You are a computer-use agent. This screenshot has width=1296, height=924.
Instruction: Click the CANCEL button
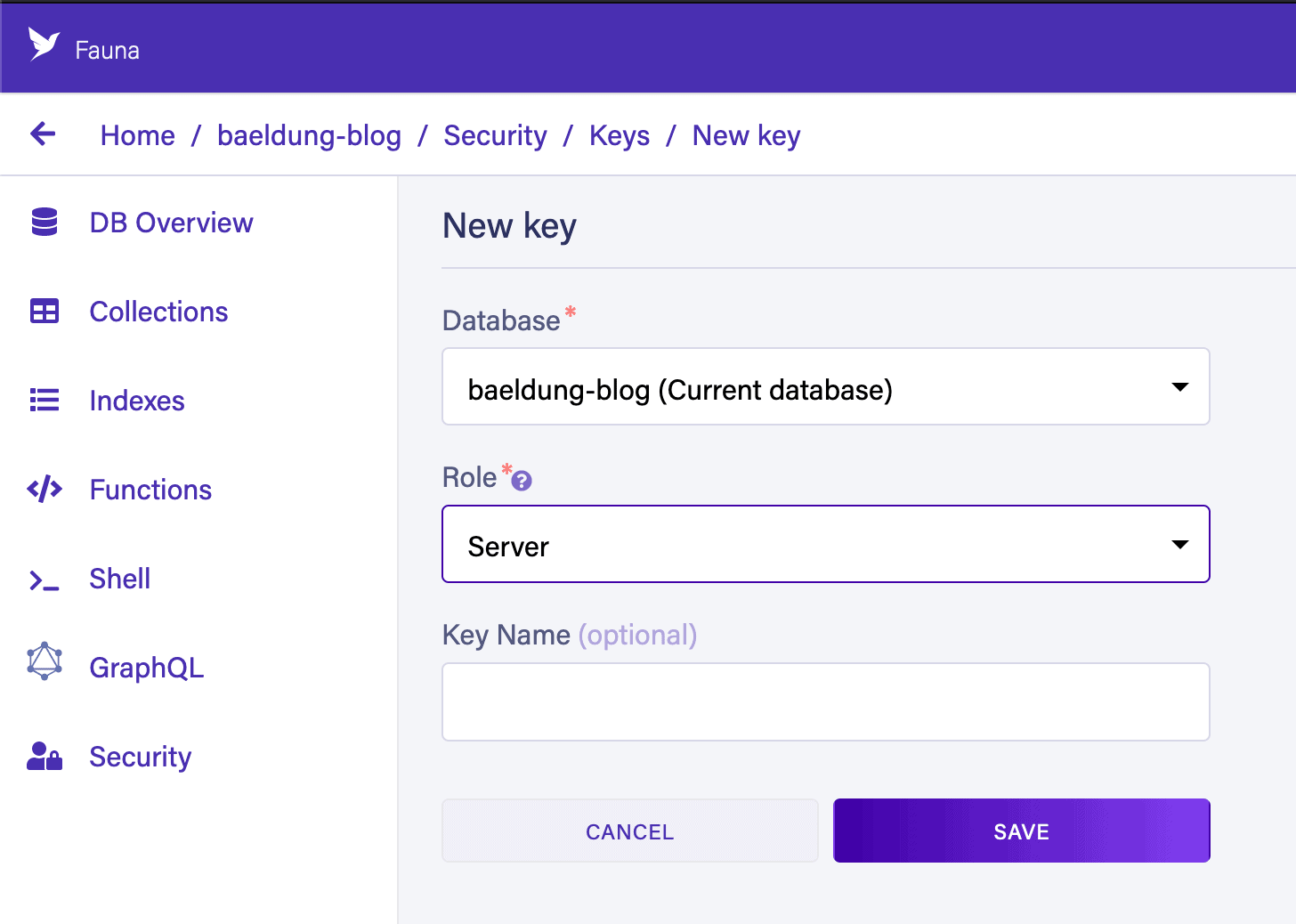point(629,831)
